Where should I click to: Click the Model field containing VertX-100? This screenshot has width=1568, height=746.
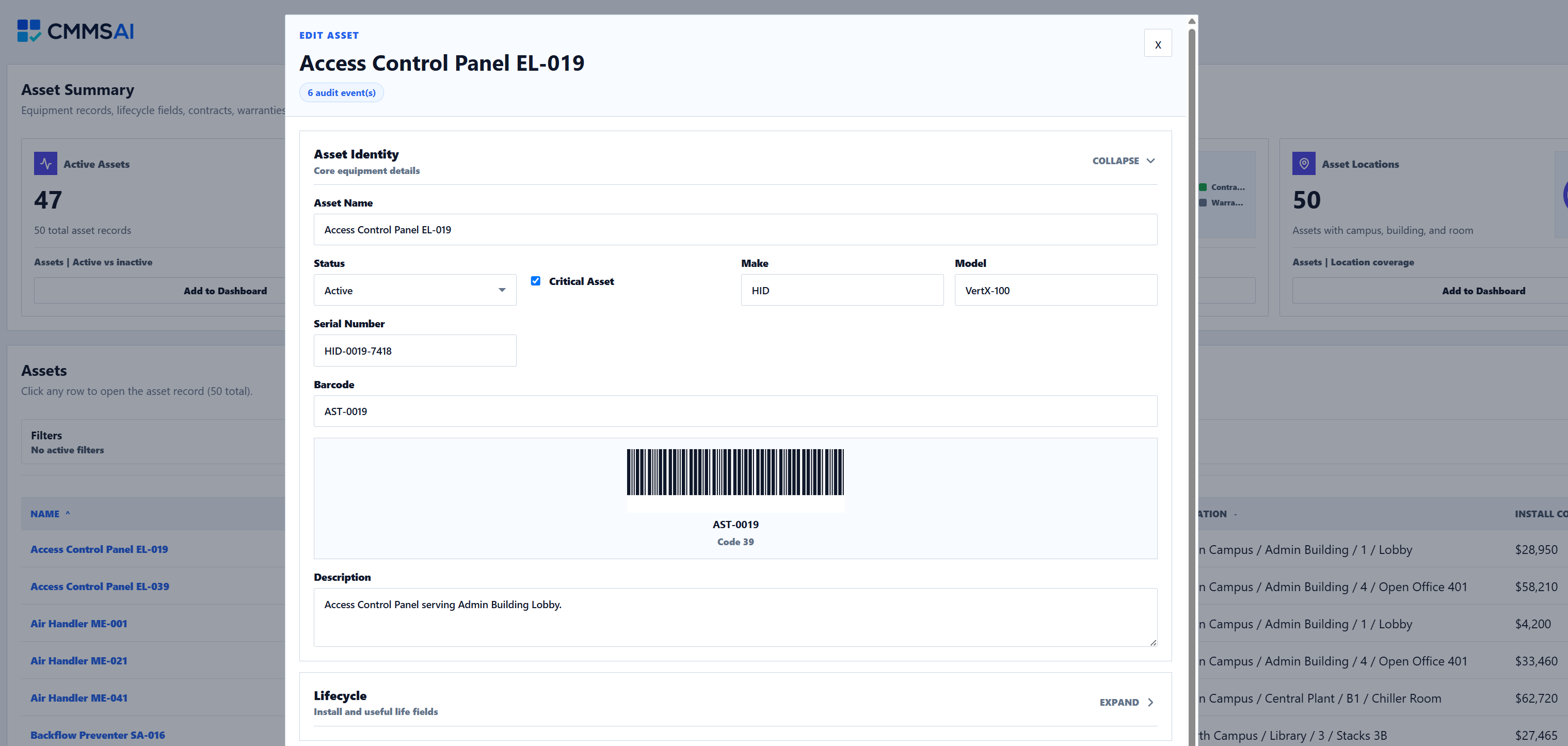(x=1055, y=291)
